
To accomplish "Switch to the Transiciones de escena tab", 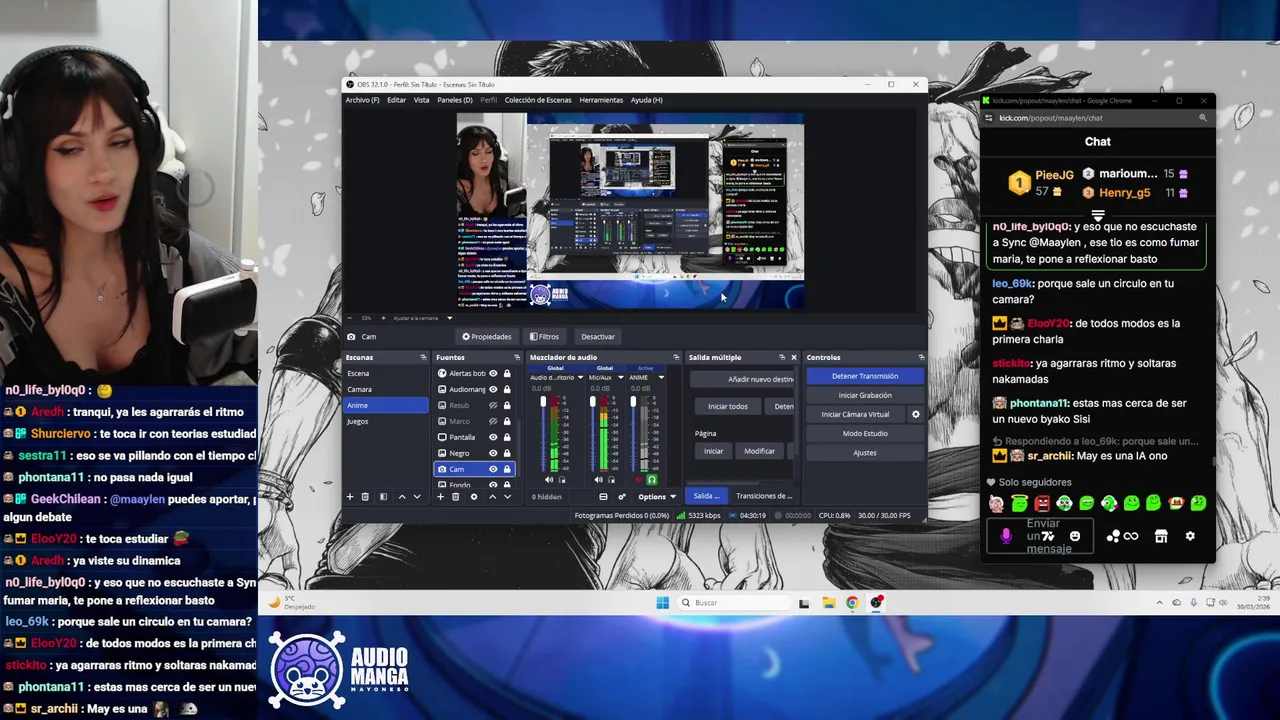I will click(764, 496).
